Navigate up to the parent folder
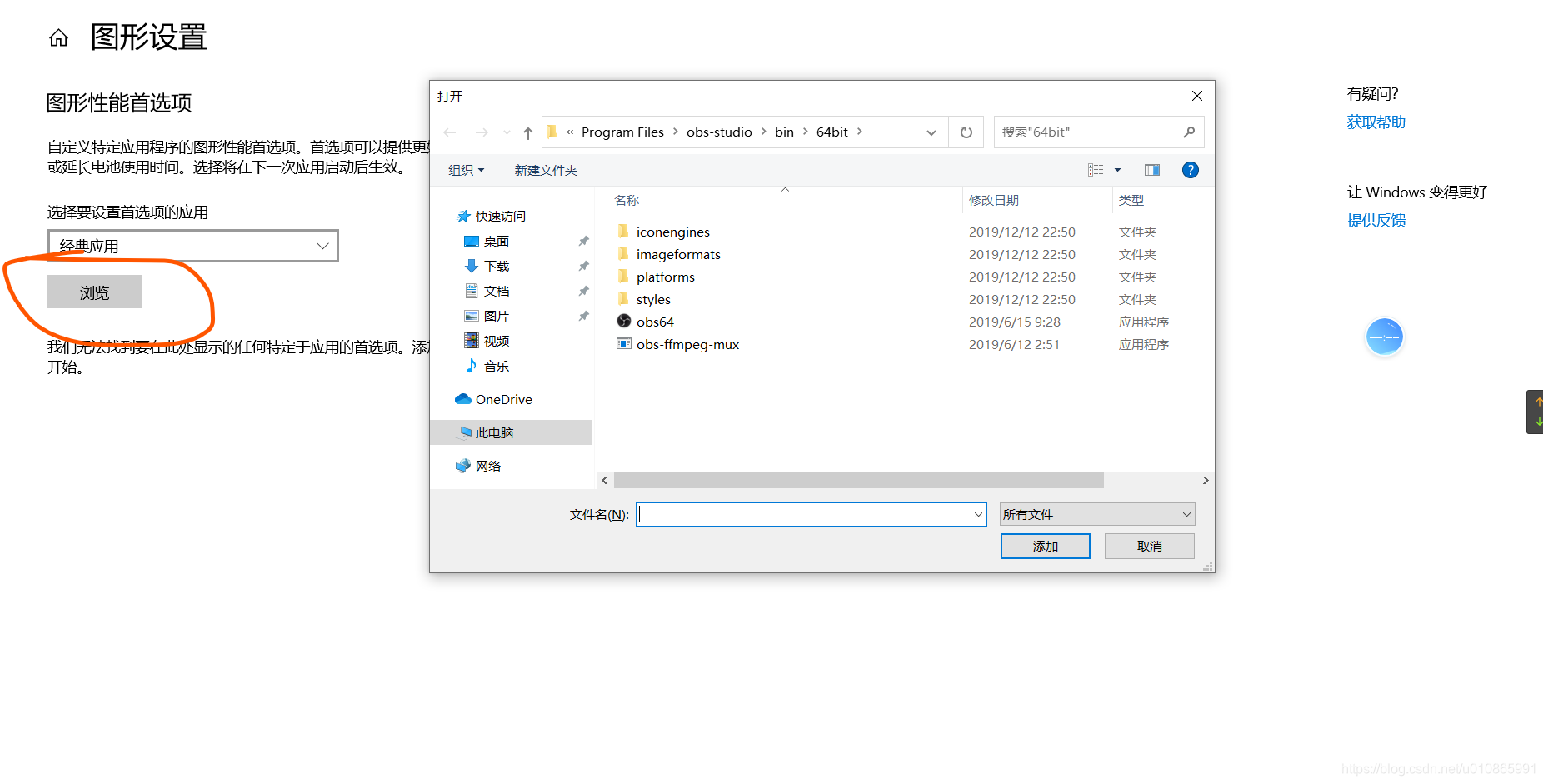 (x=527, y=132)
